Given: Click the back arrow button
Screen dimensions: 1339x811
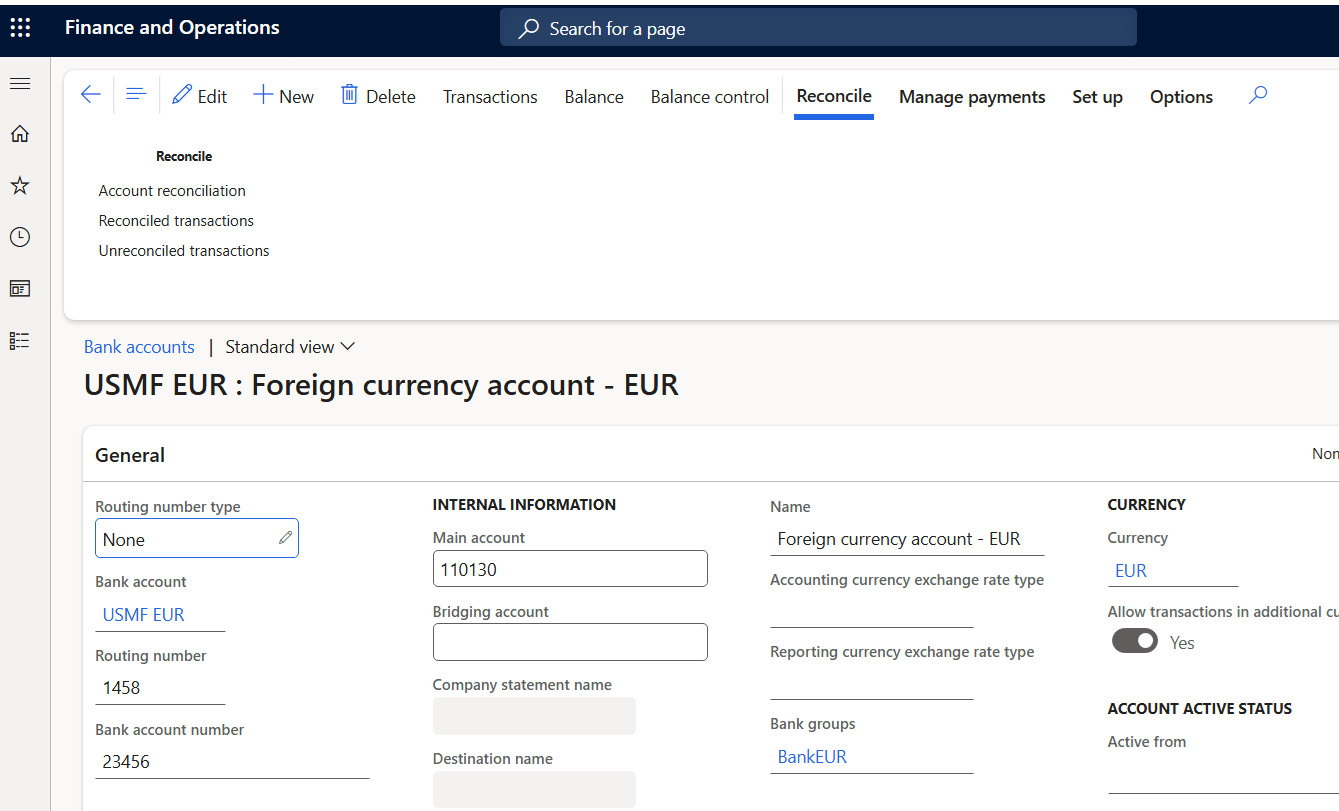Looking at the screenshot, I should (x=91, y=95).
